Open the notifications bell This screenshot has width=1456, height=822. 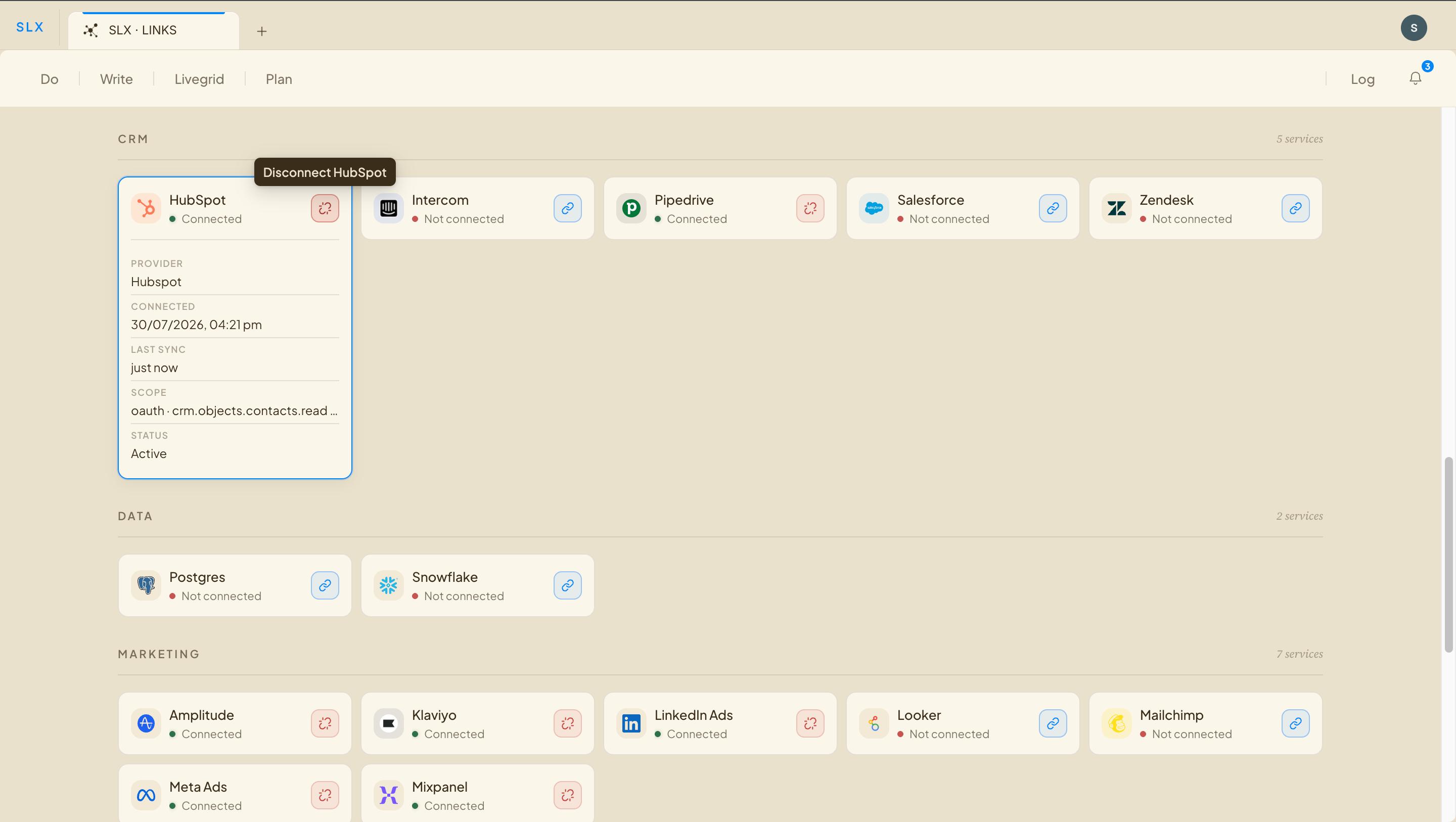click(1416, 78)
